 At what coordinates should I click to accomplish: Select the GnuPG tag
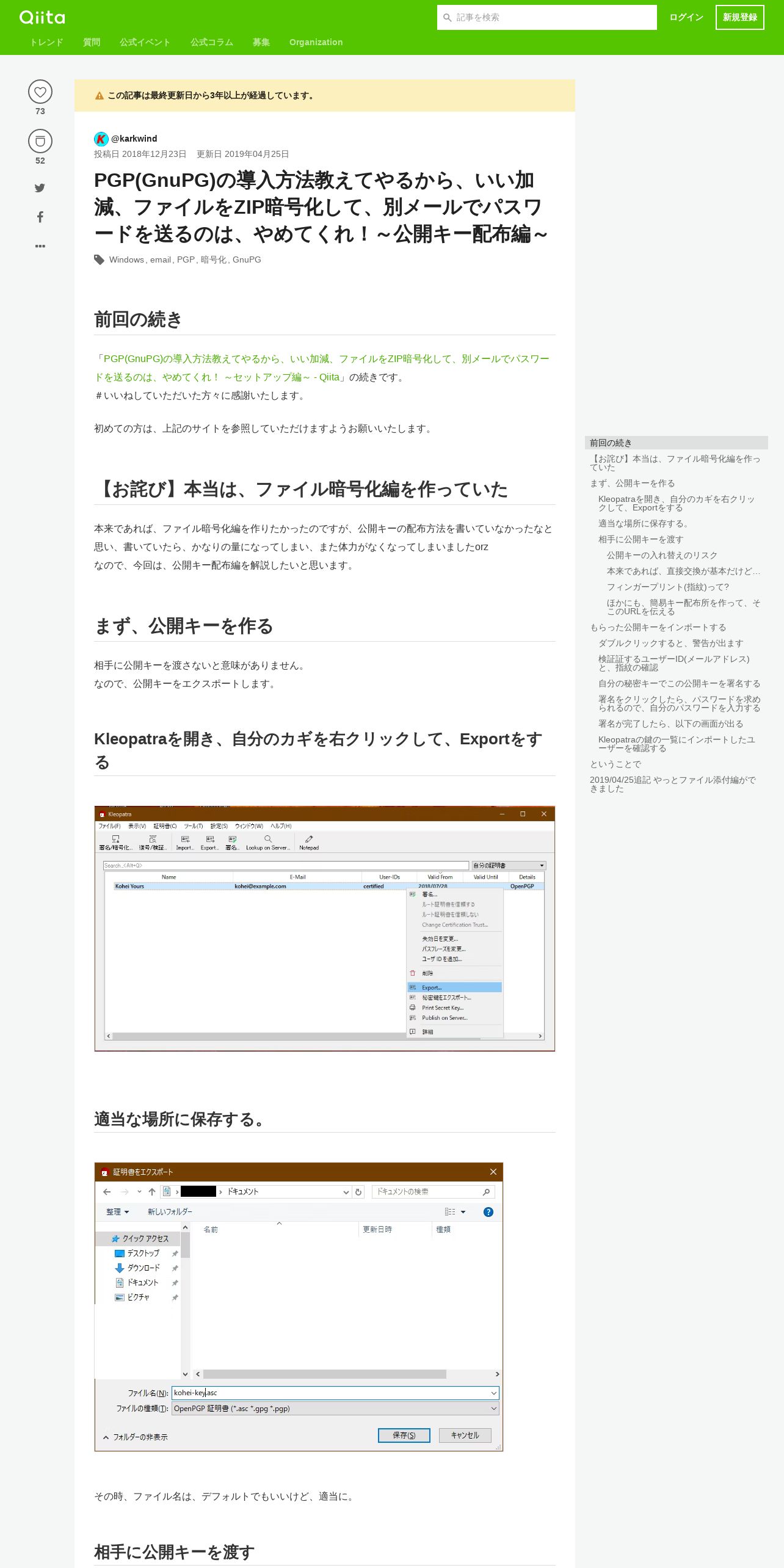247,260
